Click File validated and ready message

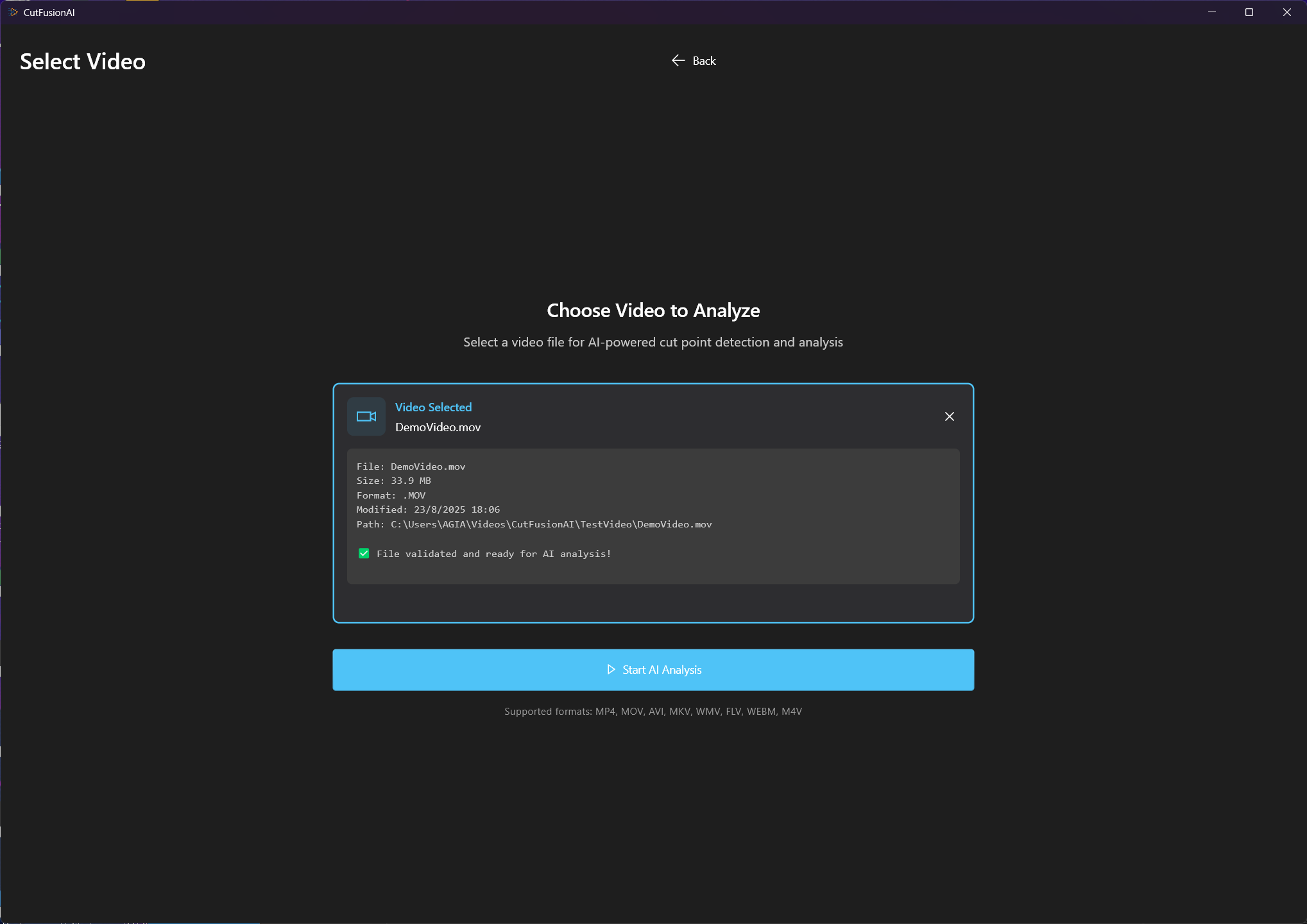coord(493,554)
